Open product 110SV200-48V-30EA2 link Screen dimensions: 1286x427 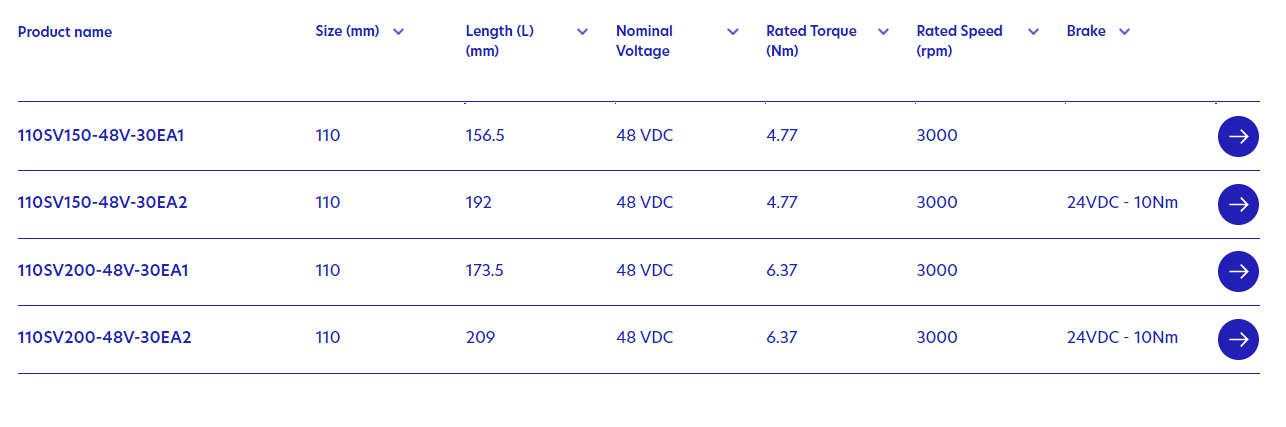point(104,337)
